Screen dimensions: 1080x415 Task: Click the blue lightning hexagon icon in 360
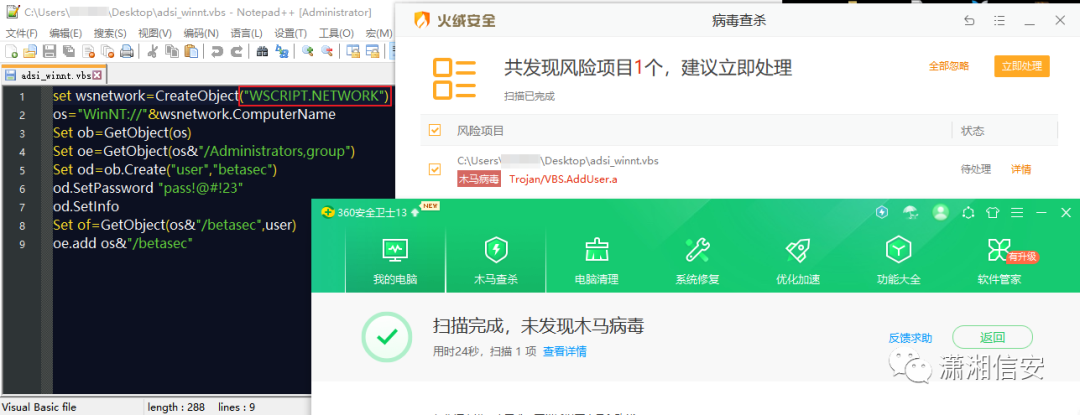click(x=882, y=212)
